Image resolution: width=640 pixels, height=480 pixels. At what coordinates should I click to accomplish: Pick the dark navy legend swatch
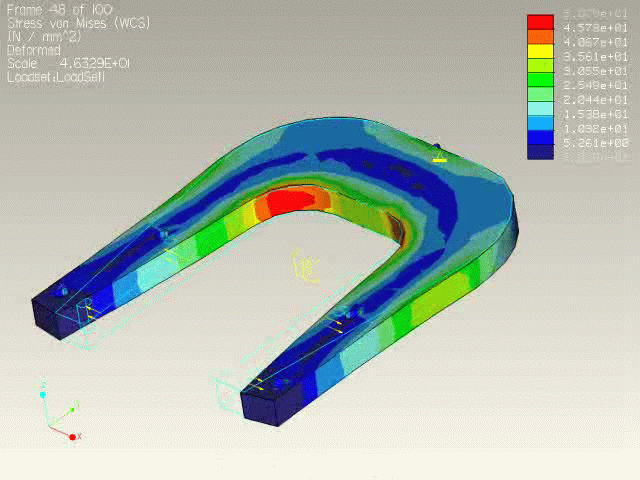[540, 152]
